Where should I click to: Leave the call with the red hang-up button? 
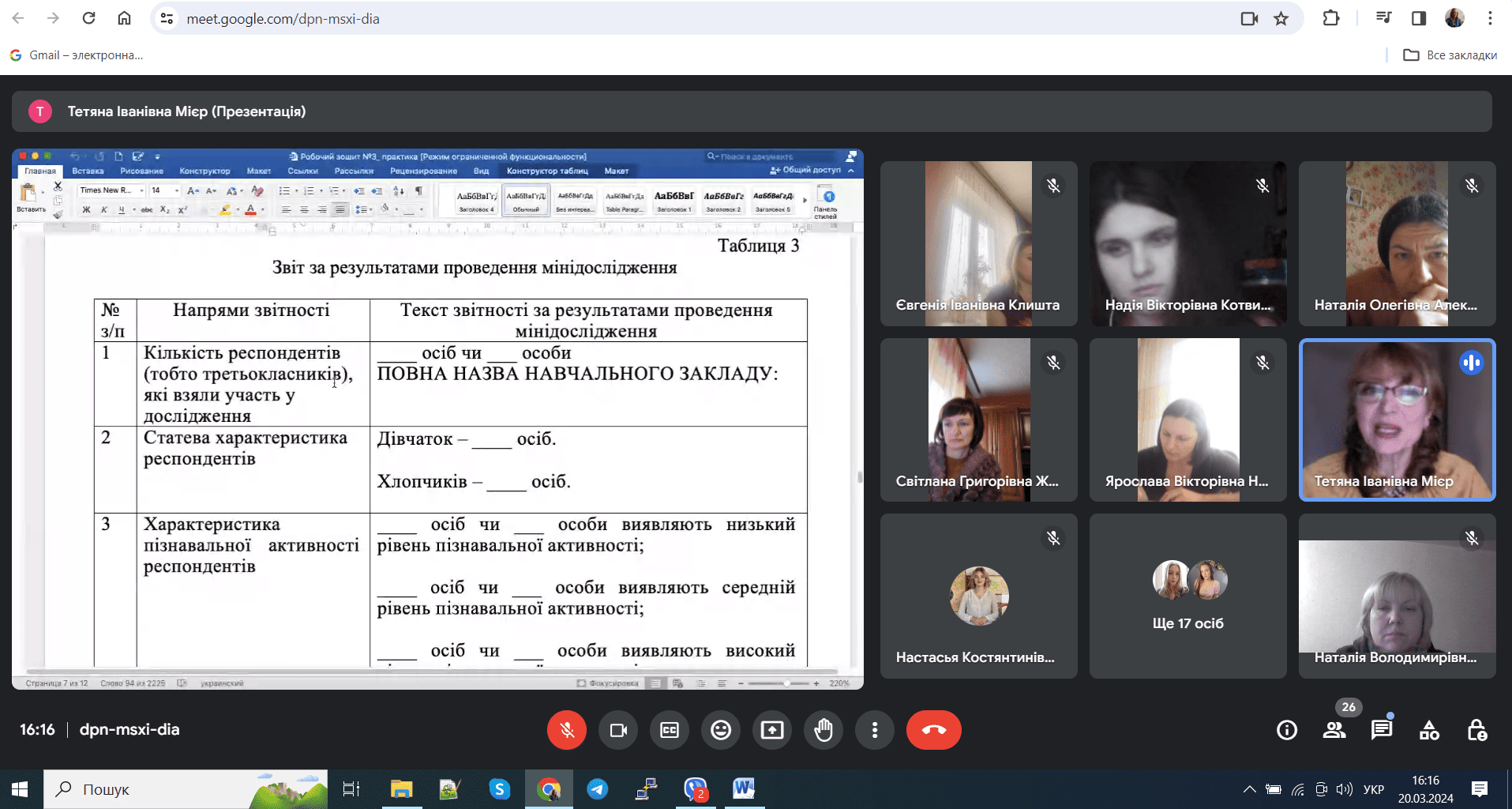pyautogui.click(x=934, y=730)
